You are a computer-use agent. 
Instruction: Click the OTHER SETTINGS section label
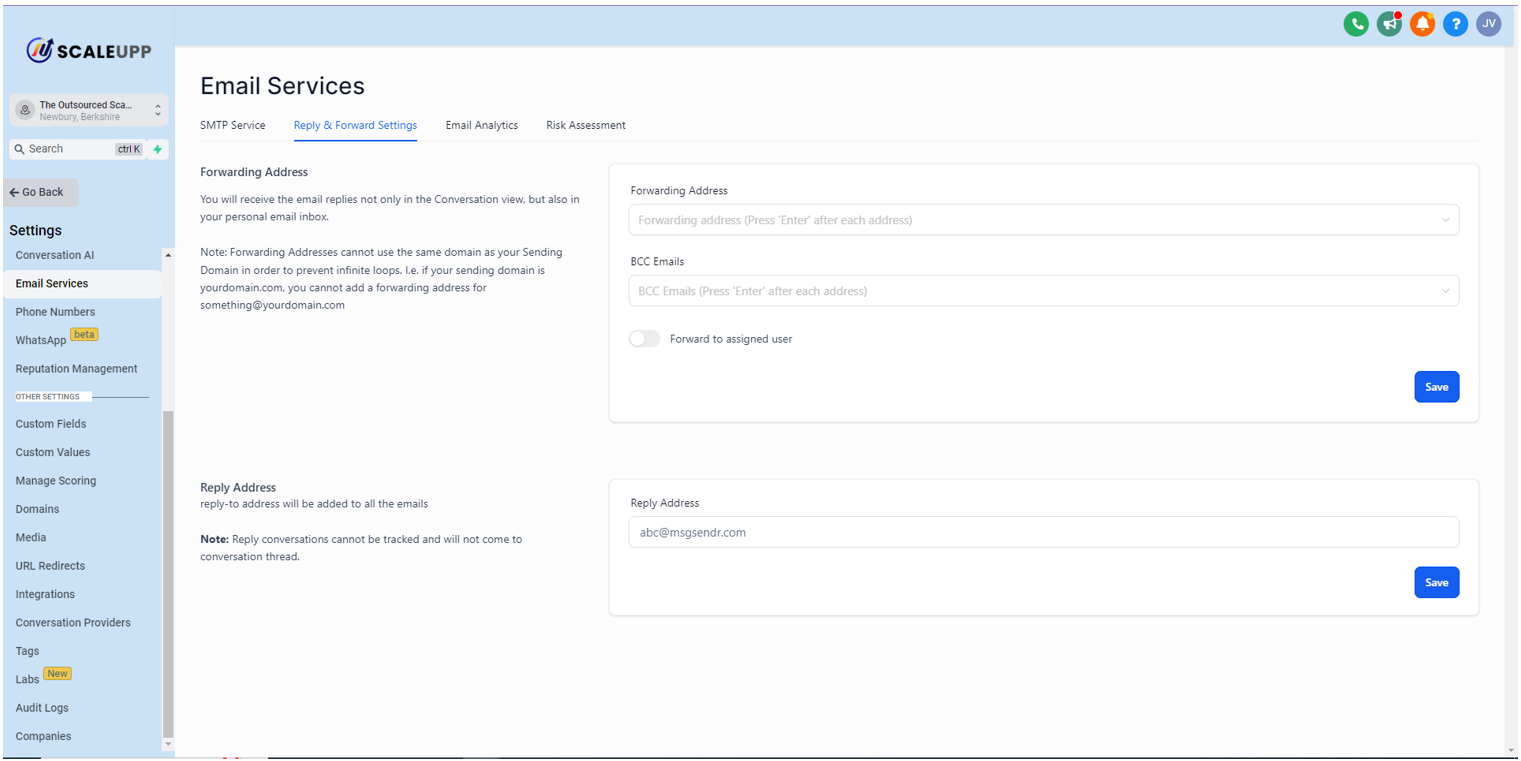point(48,397)
